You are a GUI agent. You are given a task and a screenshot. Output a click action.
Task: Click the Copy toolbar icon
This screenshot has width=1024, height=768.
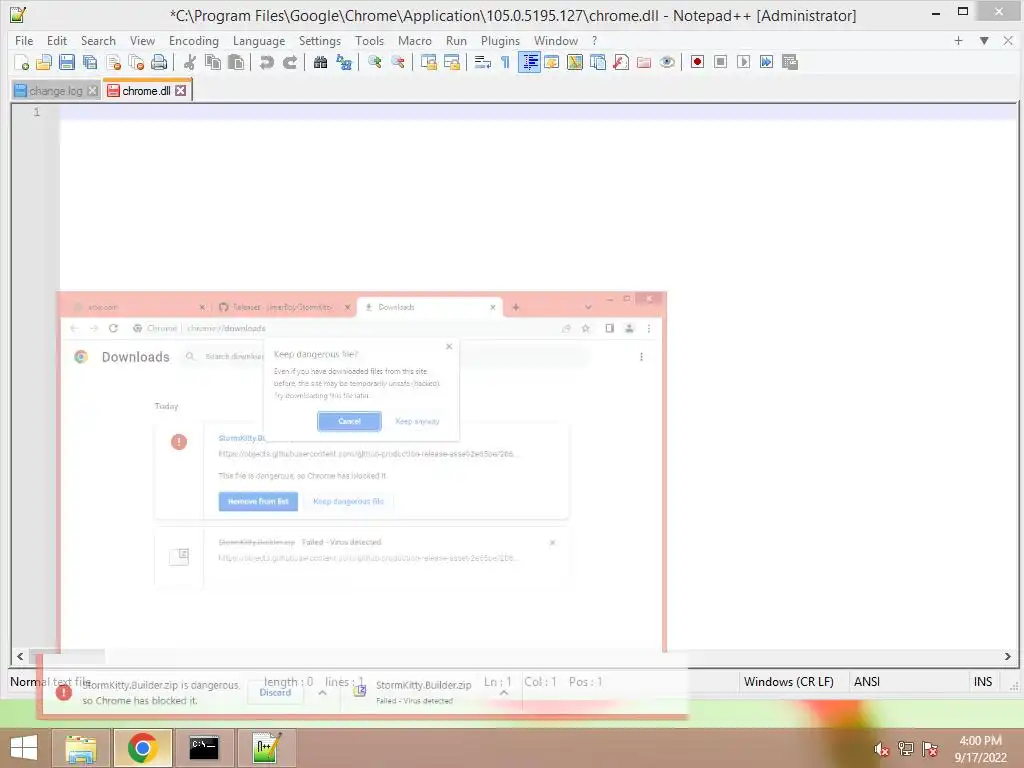(213, 62)
